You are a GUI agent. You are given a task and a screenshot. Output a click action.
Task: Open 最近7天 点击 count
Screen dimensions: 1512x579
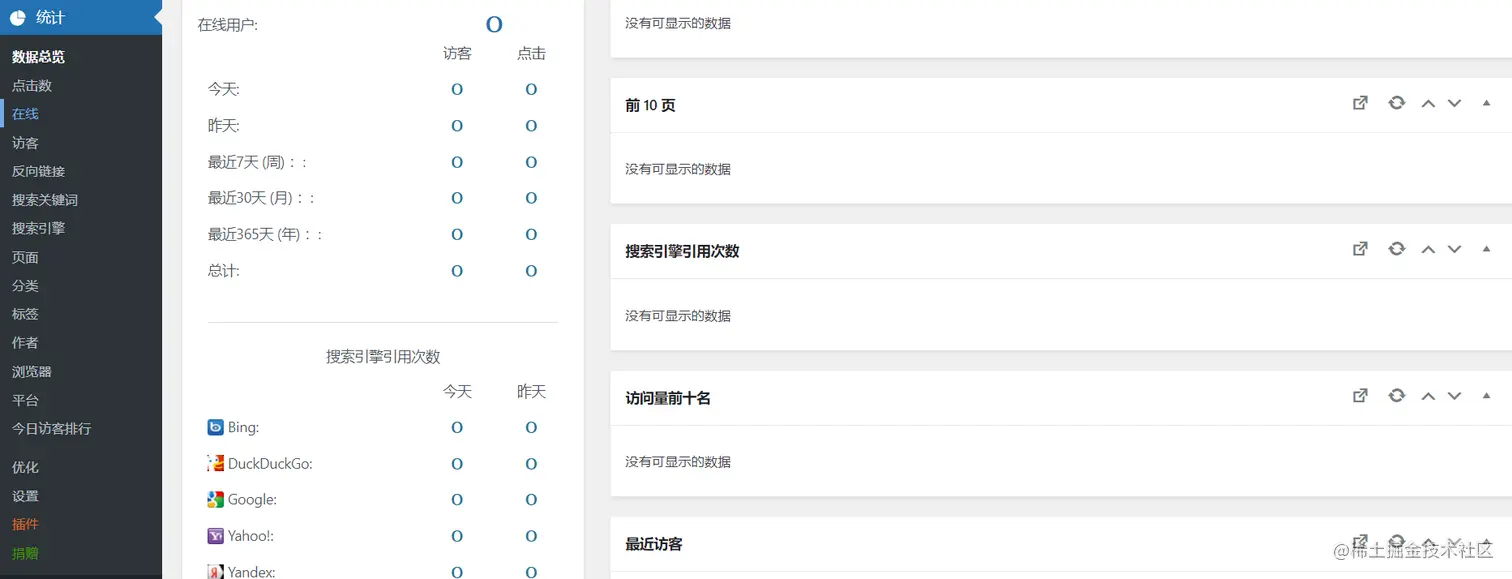[531, 162]
